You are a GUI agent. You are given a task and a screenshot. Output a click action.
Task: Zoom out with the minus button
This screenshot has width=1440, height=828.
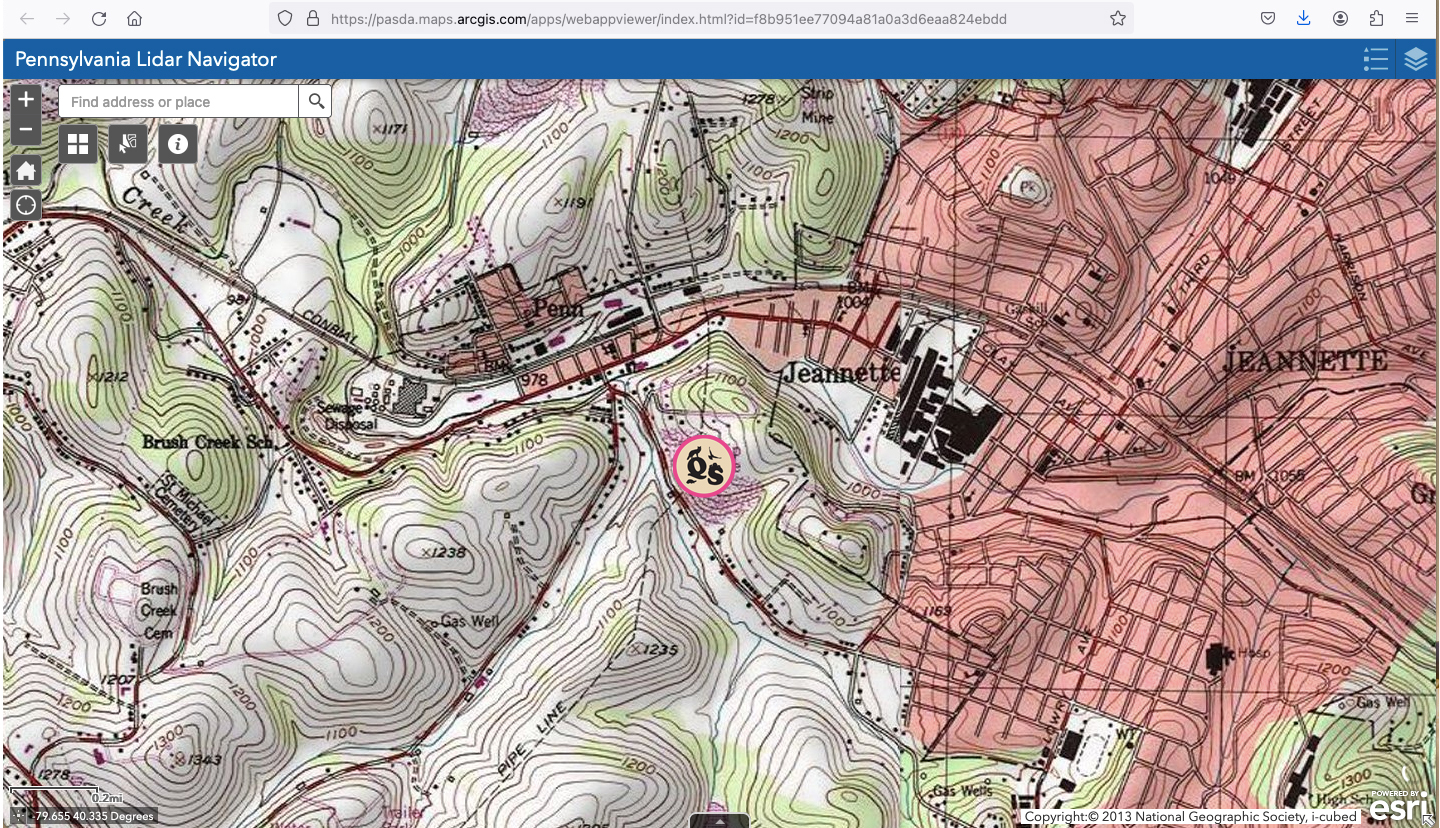click(x=26, y=130)
